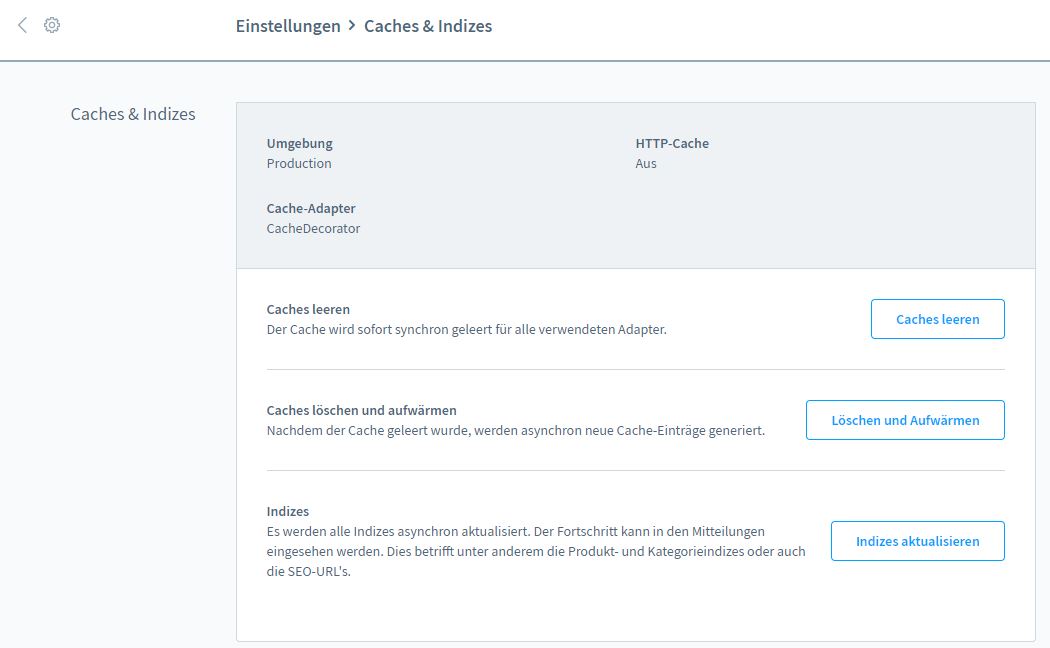
Task: Click the Löschen und Aufwärmen button
Action: [x=905, y=420]
